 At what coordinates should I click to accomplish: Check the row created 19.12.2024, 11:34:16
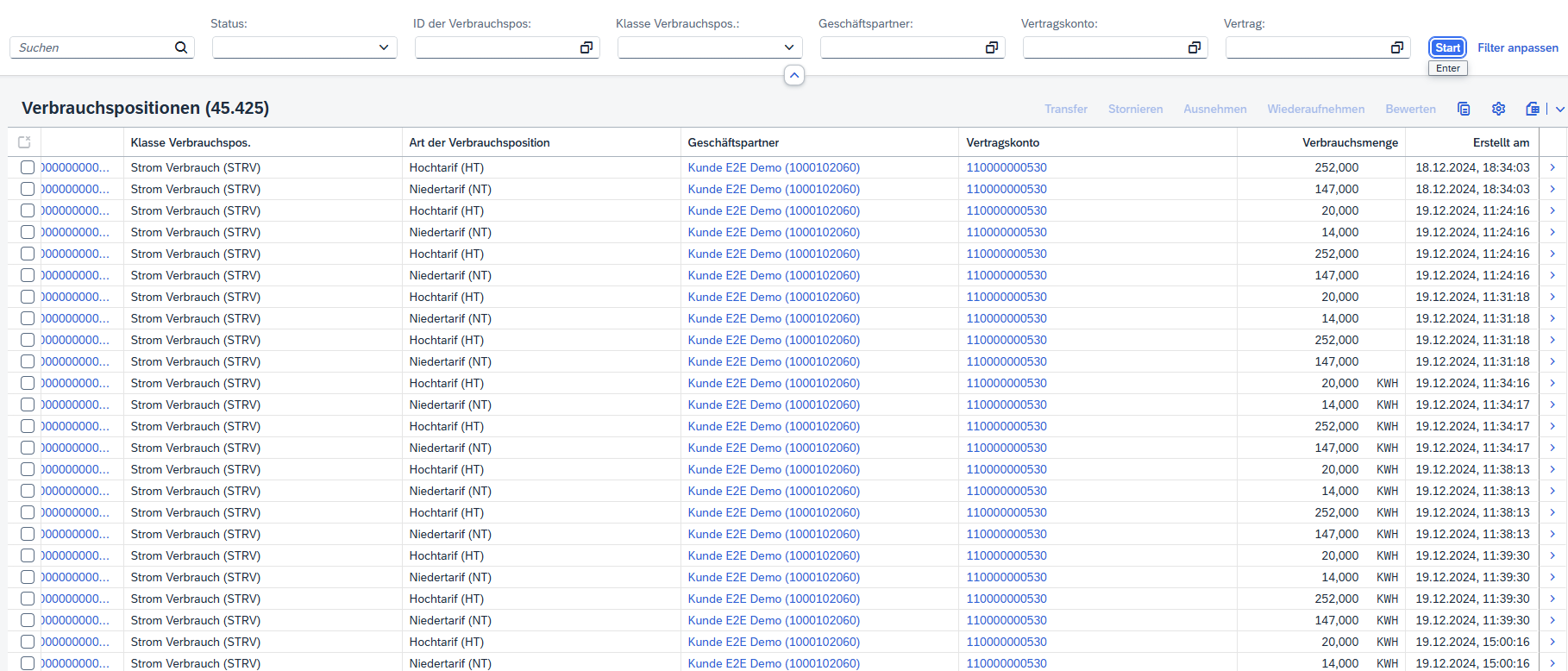(x=28, y=383)
